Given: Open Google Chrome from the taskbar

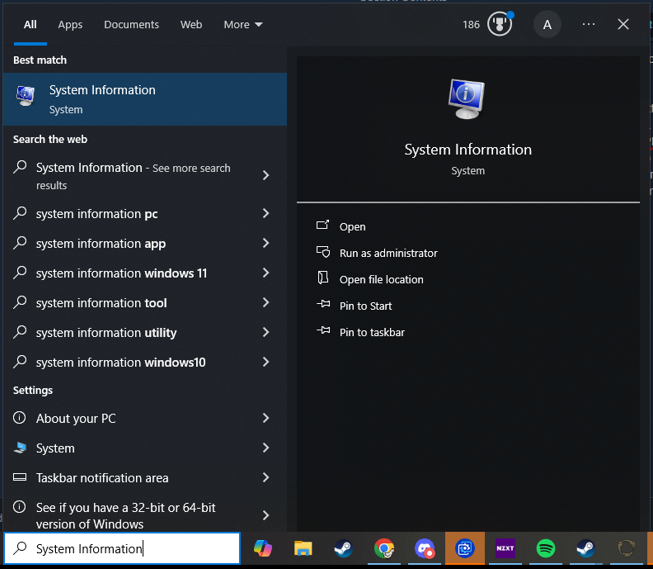Looking at the screenshot, I should [x=384, y=548].
